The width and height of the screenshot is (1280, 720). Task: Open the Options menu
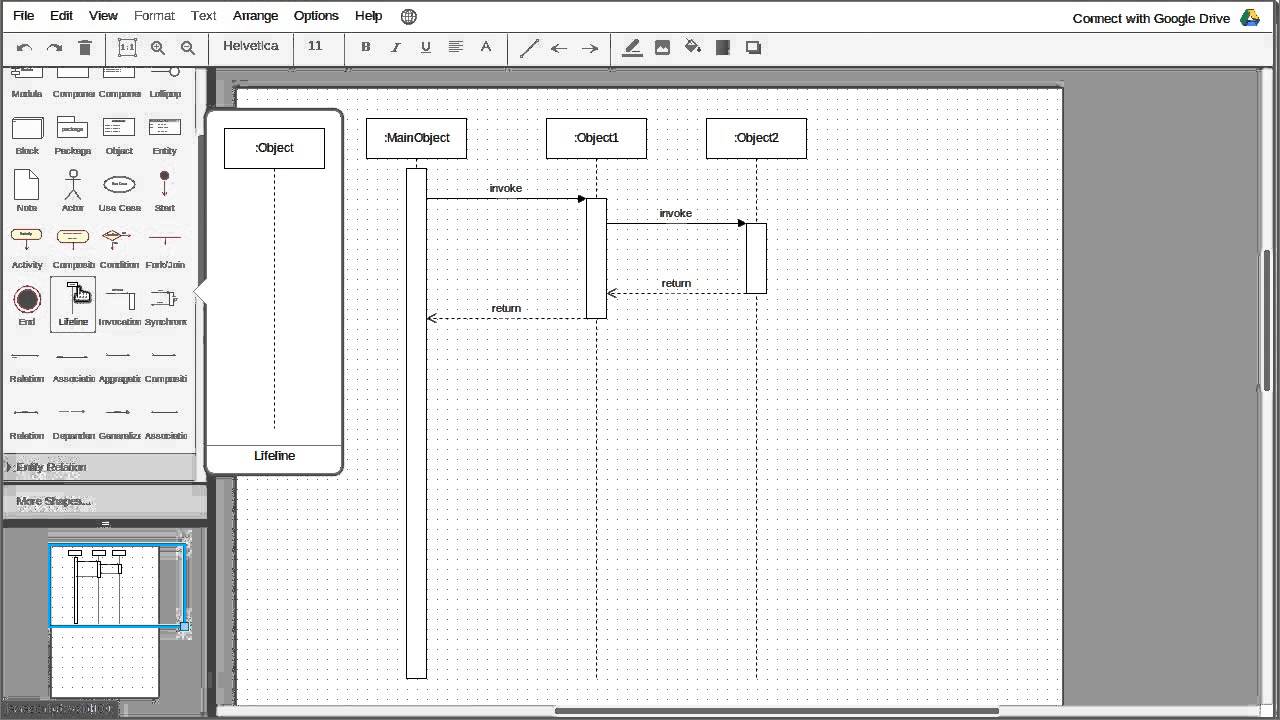[x=316, y=16]
